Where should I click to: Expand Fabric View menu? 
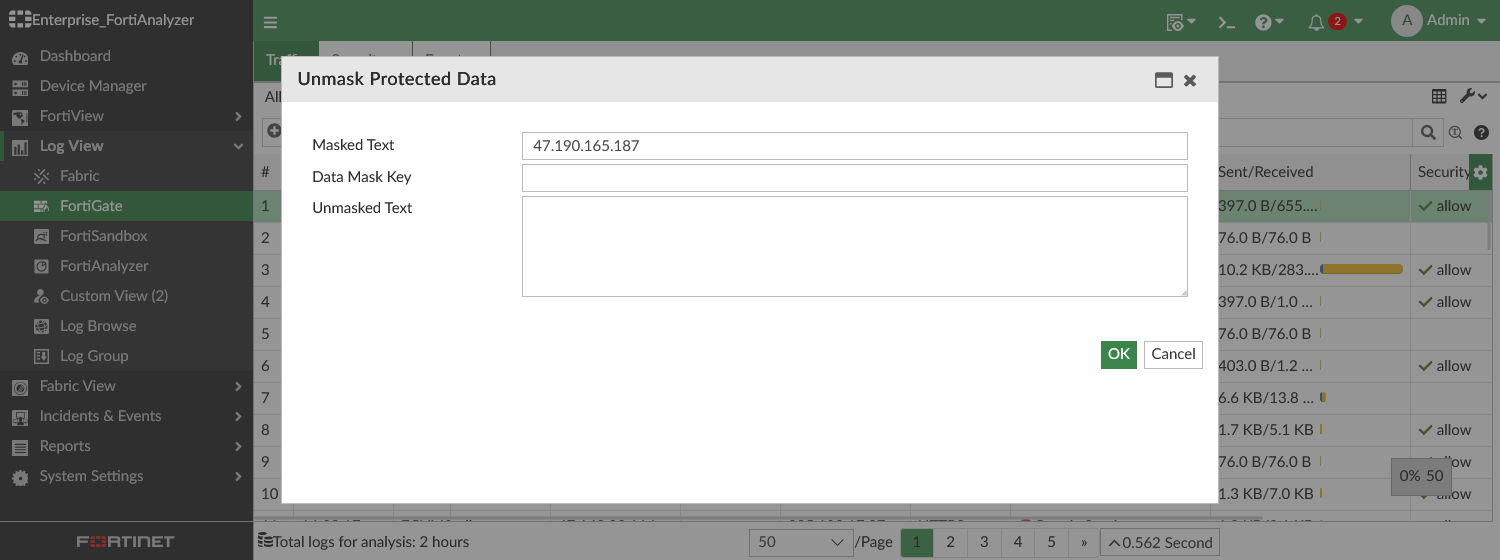point(126,386)
